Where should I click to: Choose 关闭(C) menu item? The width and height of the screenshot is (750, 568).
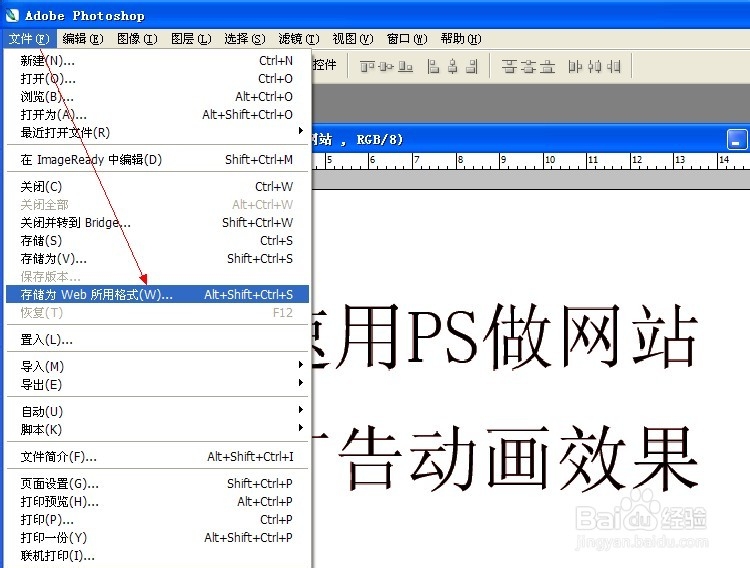[157, 187]
